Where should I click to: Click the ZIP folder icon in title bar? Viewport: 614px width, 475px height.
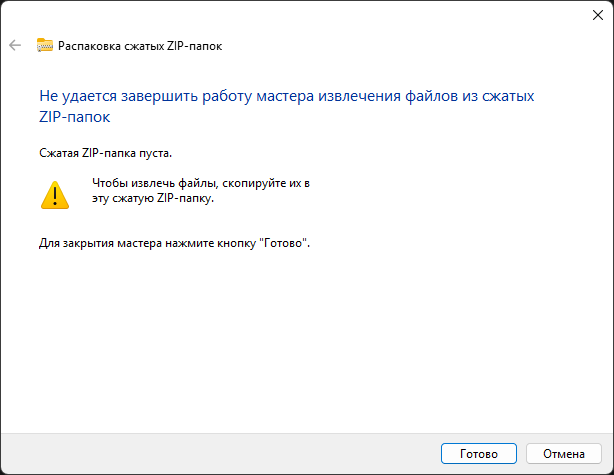pyautogui.click(x=44, y=45)
